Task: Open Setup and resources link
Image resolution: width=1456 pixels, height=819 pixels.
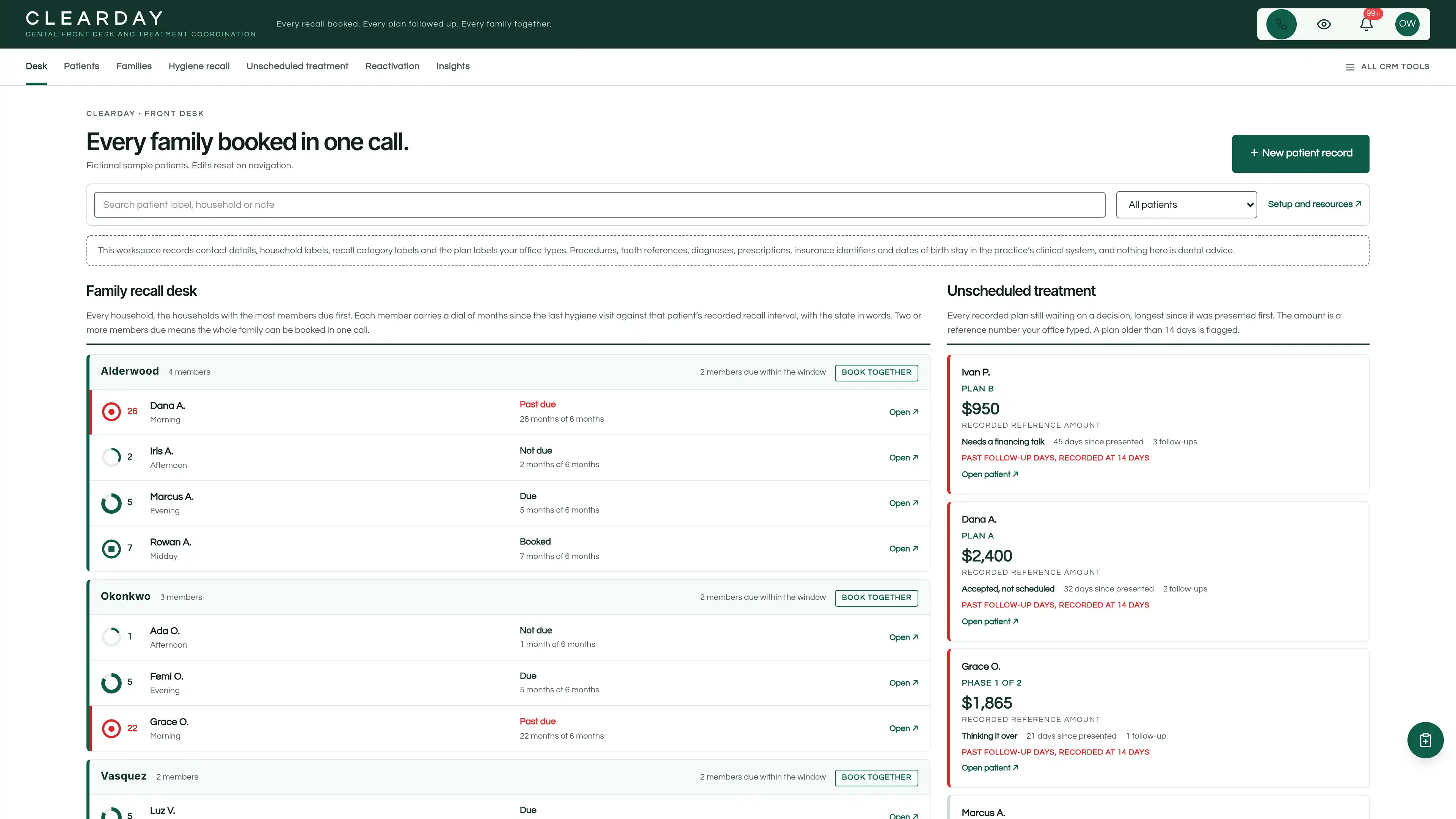Action: click(1314, 204)
